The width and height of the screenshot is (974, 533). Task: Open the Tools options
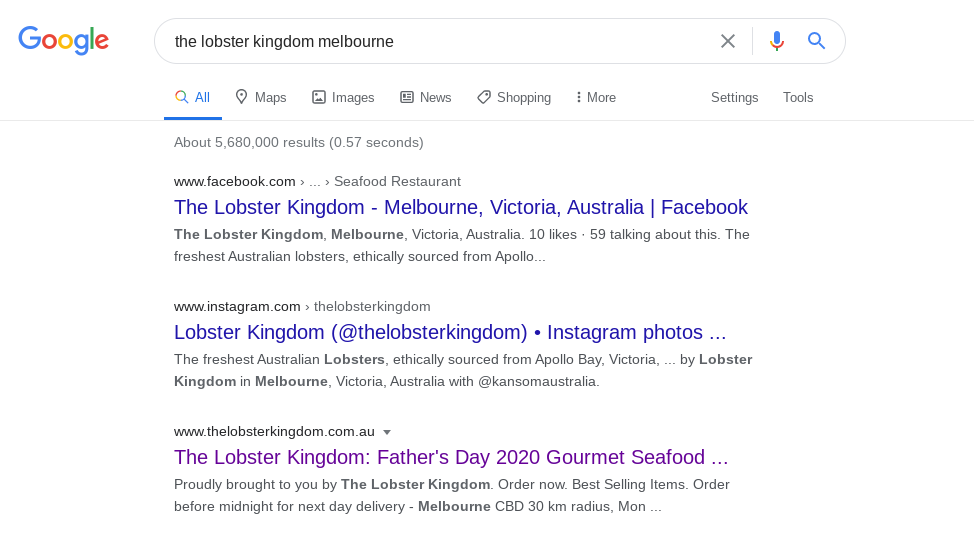tap(798, 97)
